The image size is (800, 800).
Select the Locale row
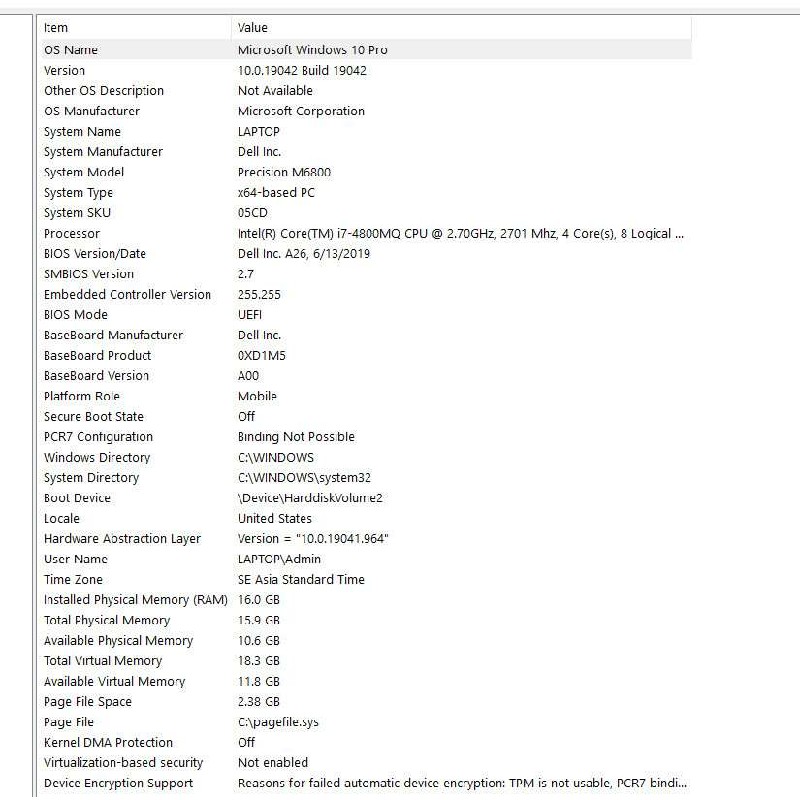click(366, 518)
